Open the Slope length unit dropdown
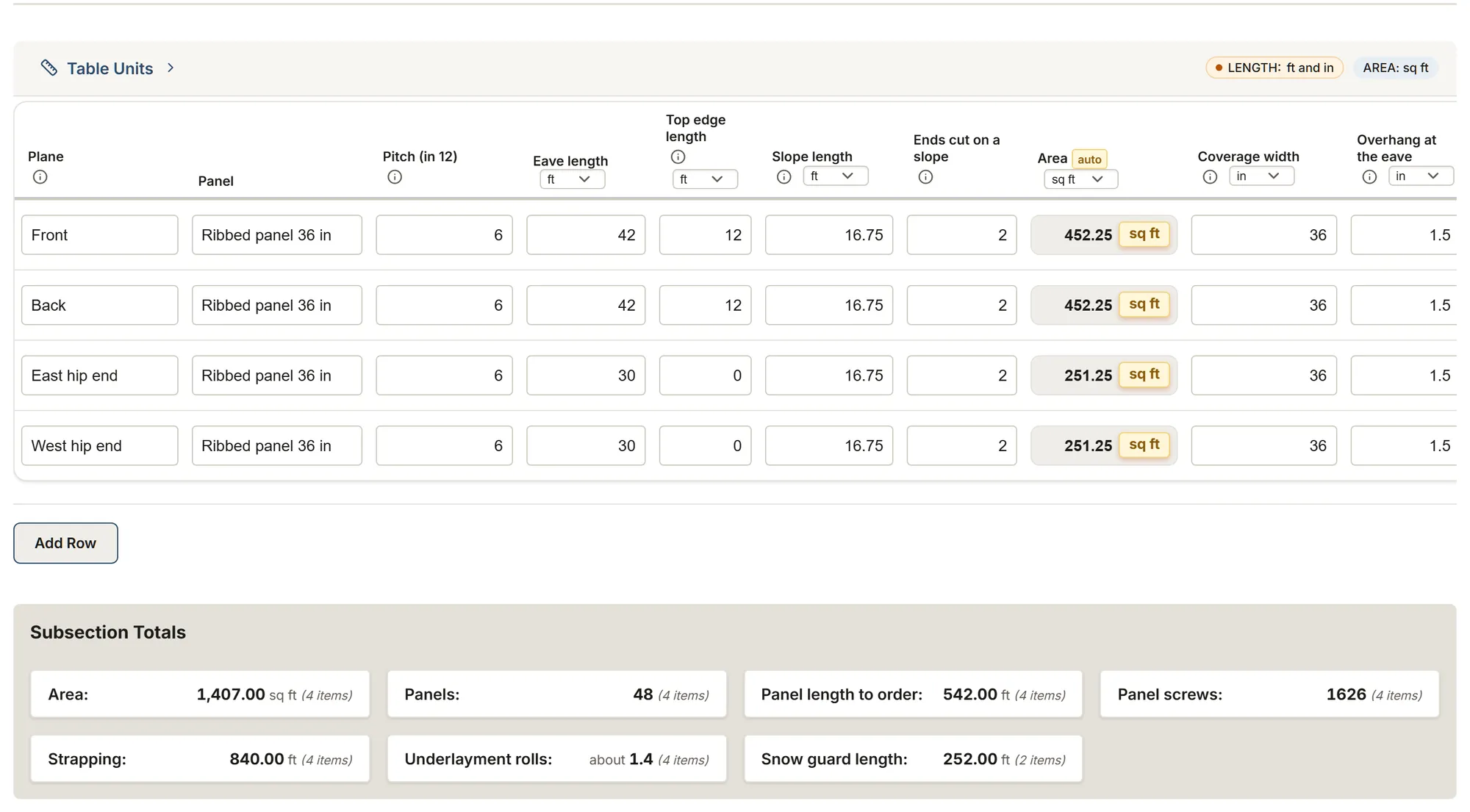 [836, 176]
